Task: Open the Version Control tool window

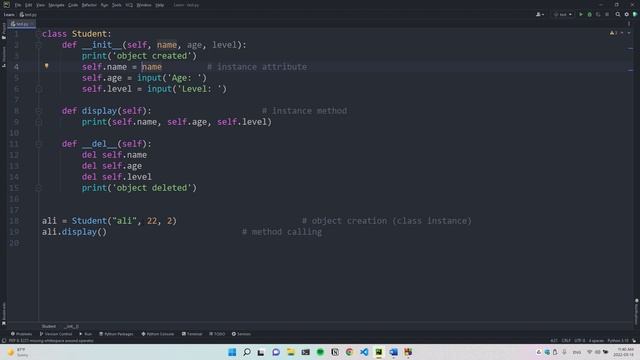Action: point(56,334)
